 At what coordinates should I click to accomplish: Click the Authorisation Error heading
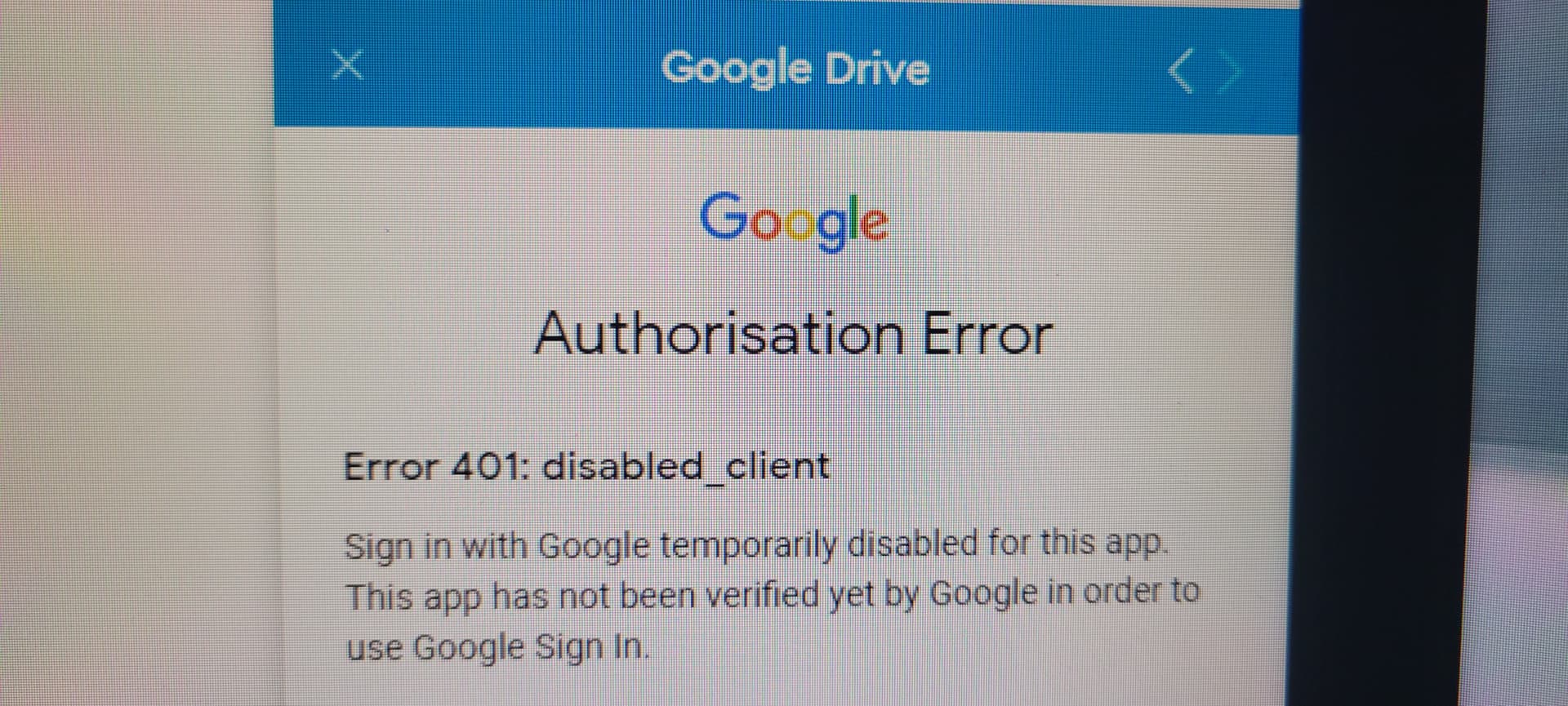pos(793,334)
